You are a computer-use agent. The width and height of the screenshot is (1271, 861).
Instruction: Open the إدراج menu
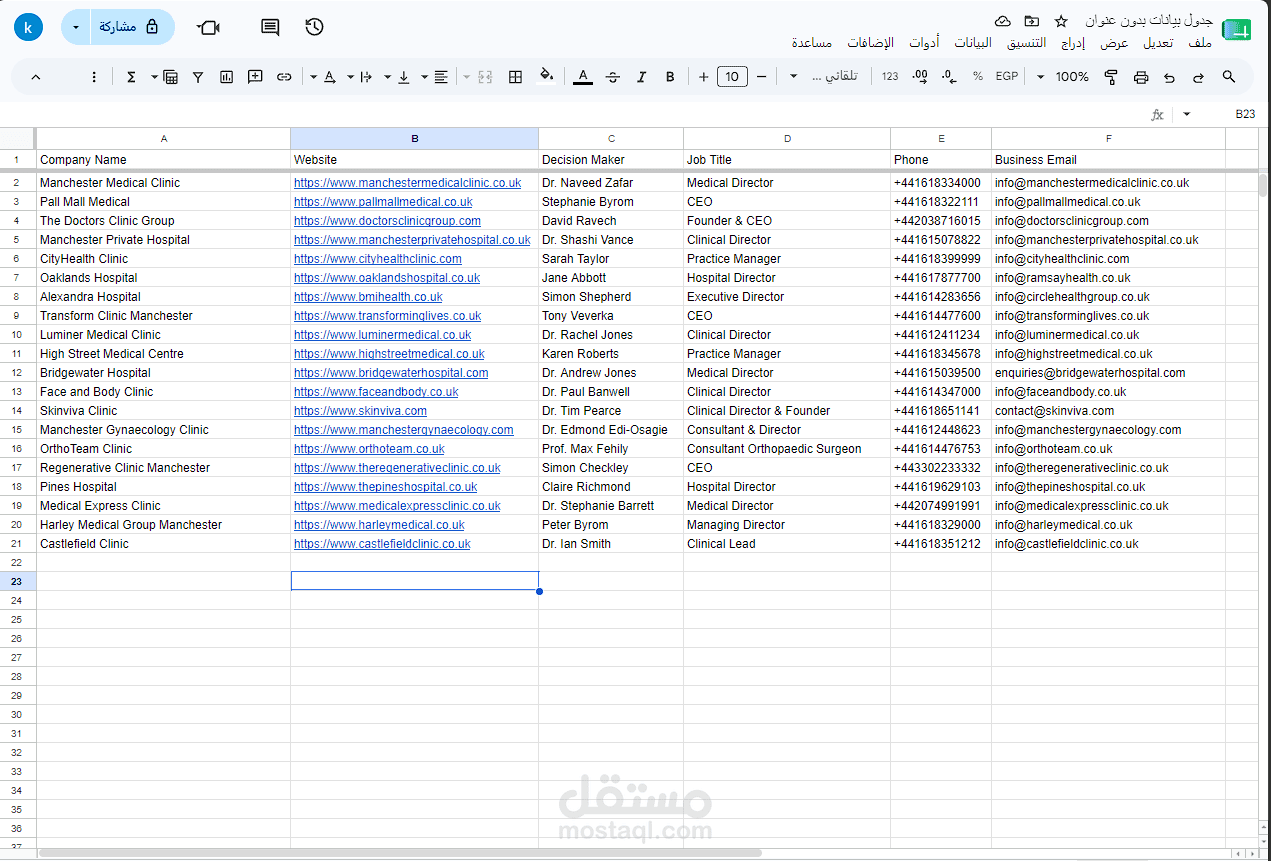click(1073, 43)
